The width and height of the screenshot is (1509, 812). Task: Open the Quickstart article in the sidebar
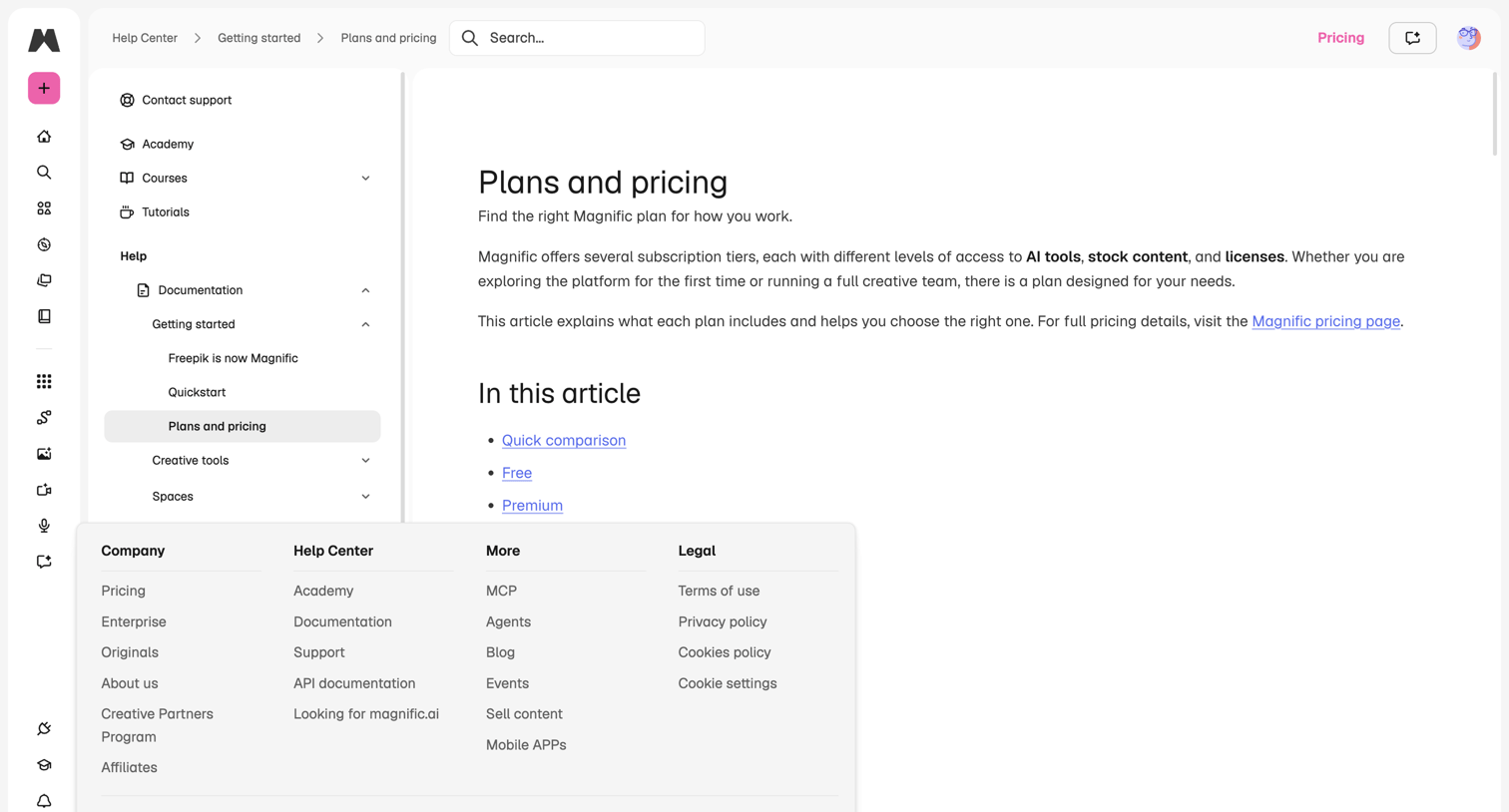click(197, 392)
